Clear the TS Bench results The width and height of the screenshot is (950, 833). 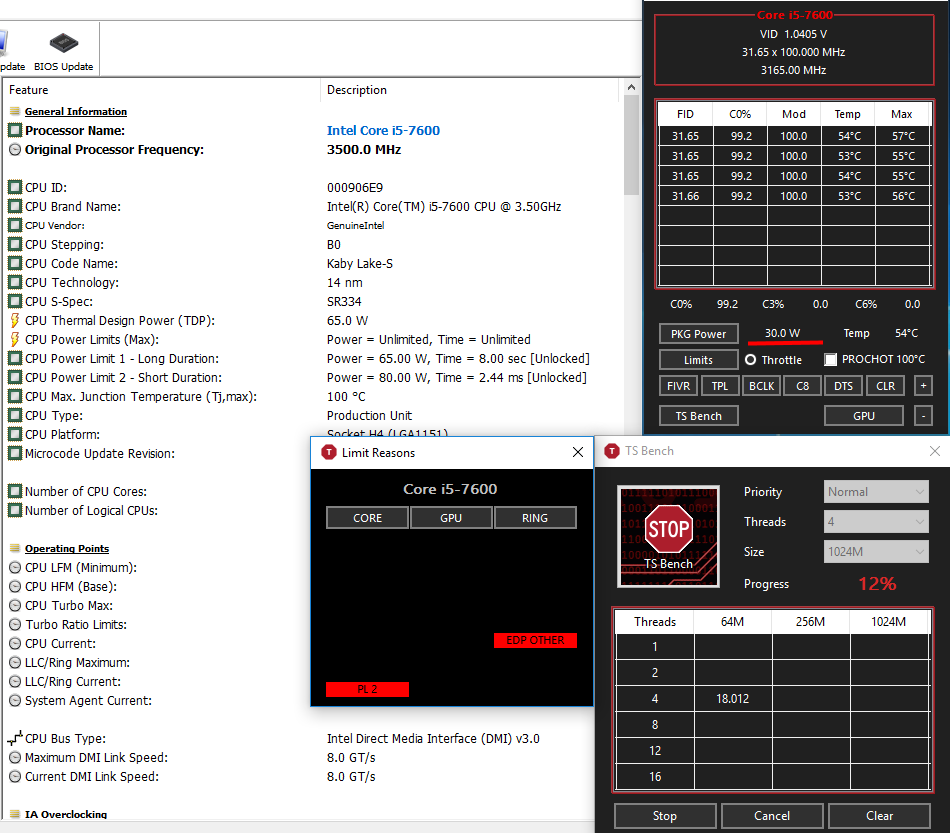click(x=879, y=816)
